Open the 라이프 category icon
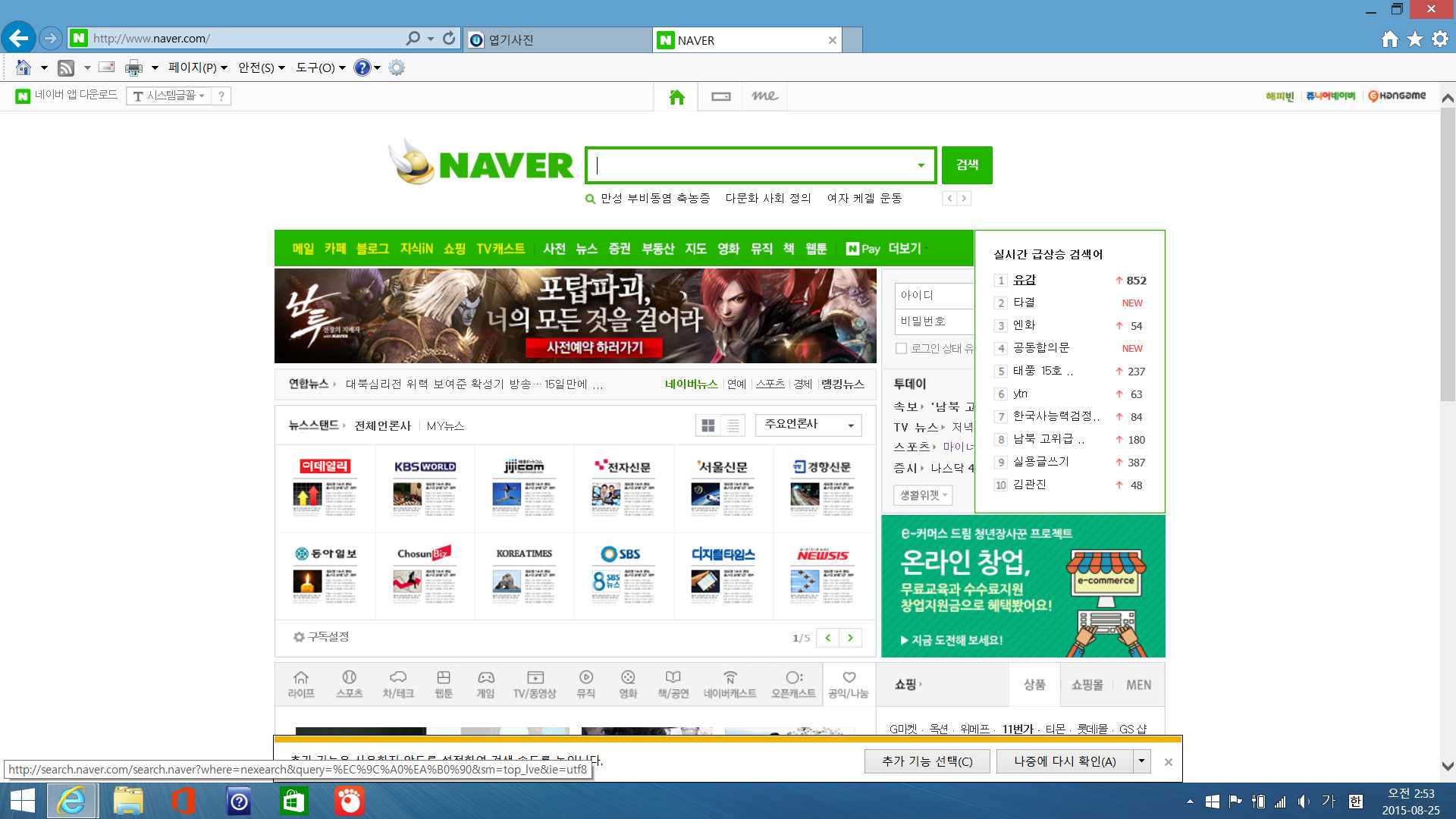The height and width of the screenshot is (819, 1456). (x=301, y=684)
